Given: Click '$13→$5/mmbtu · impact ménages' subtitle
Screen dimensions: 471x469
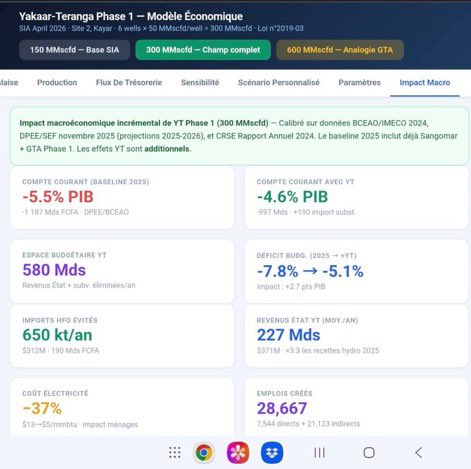Looking at the screenshot, I should [x=80, y=424].
